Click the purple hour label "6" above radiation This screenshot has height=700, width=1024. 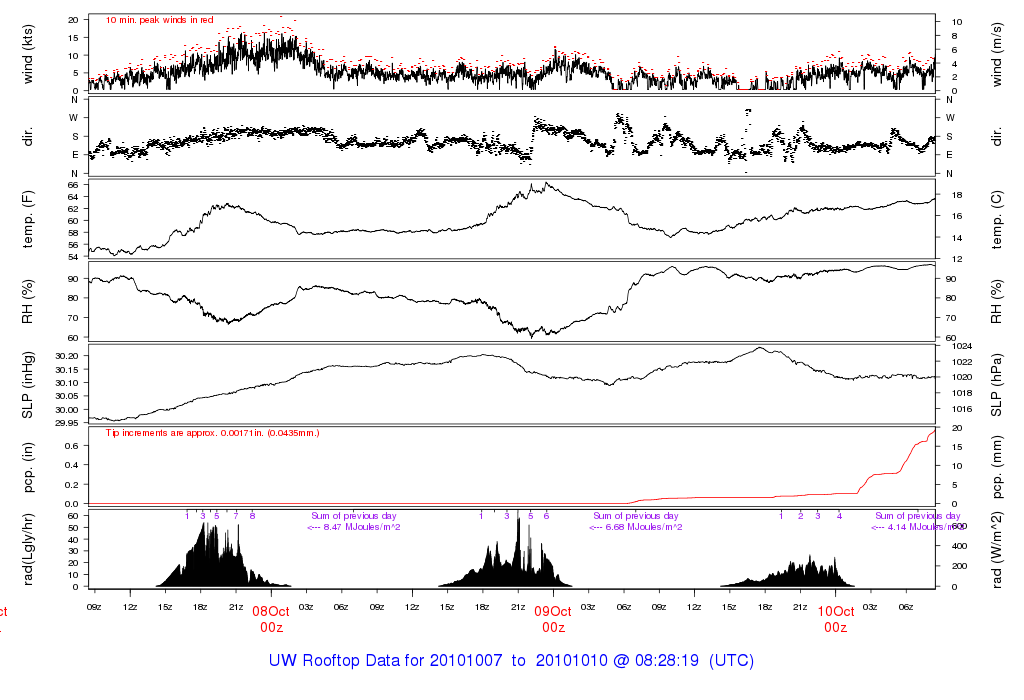(x=547, y=516)
